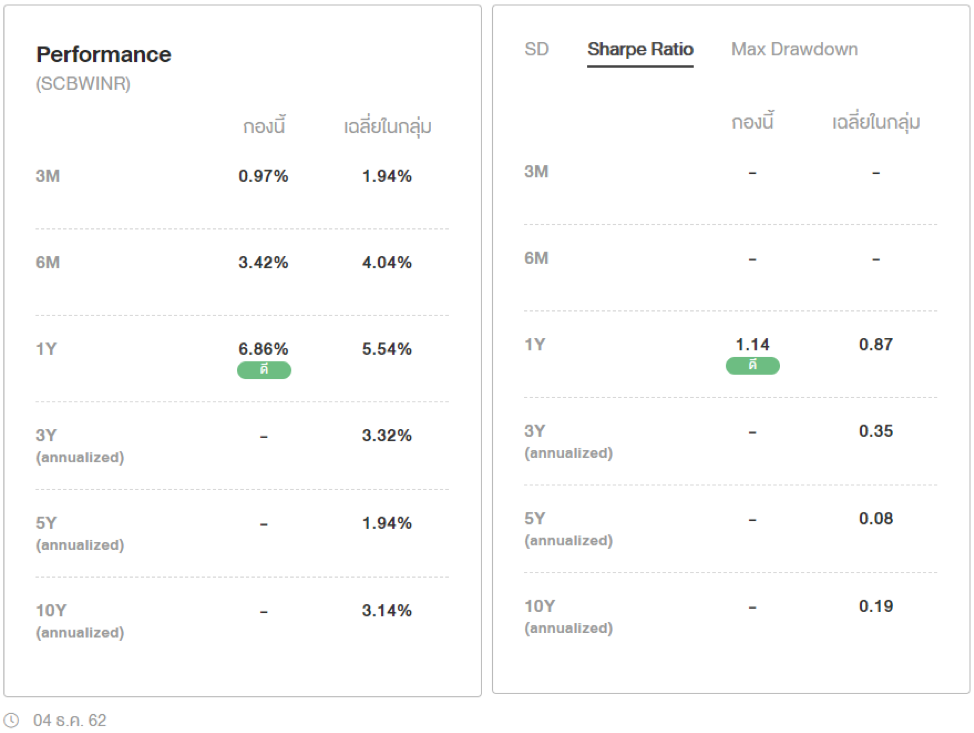Click กองนี้ column header in Performance panel
This screenshot has width=974, height=733.
[x=264, y=127]
